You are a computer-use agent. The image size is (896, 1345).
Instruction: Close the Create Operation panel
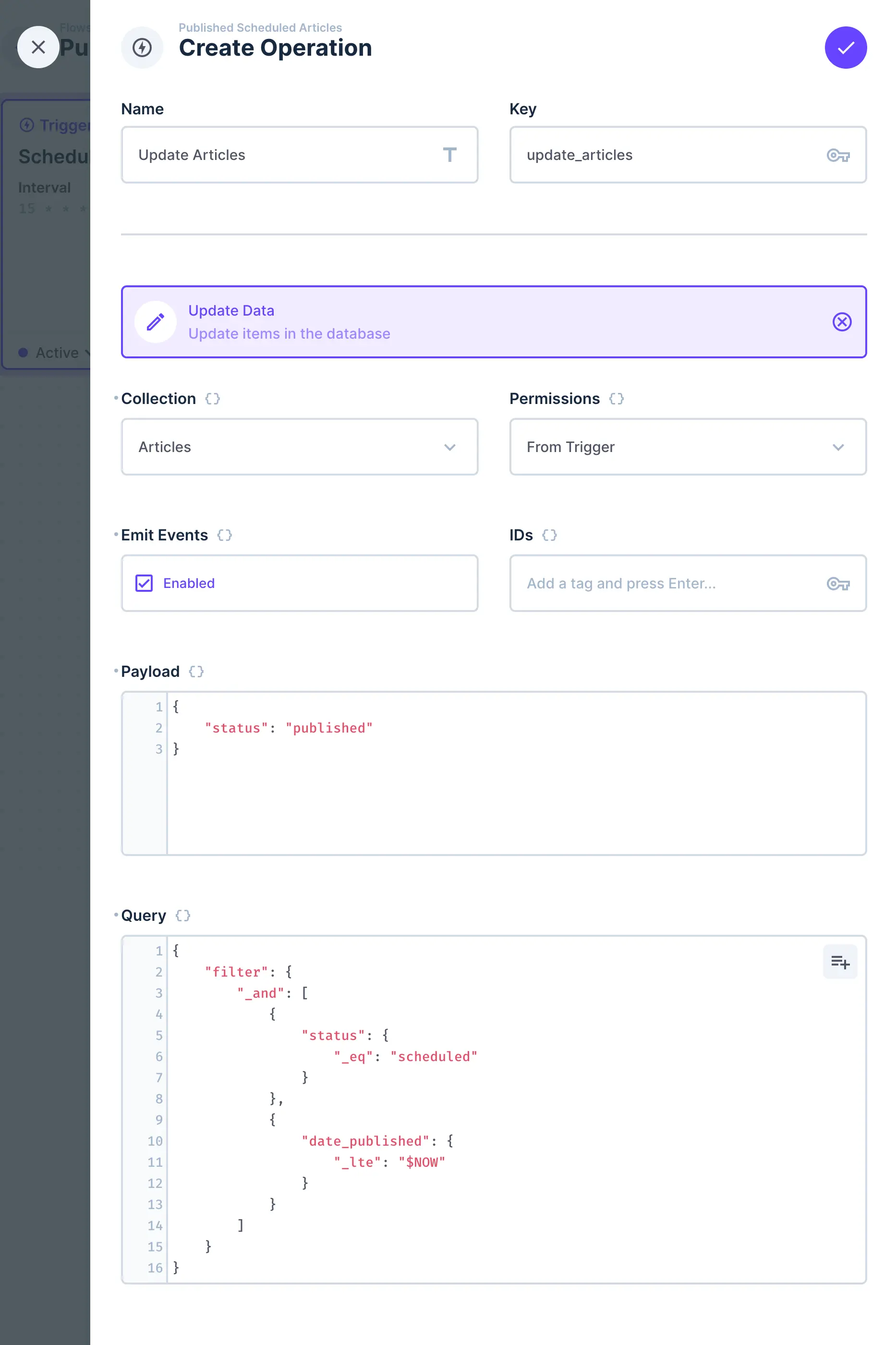tap(38, 47)
